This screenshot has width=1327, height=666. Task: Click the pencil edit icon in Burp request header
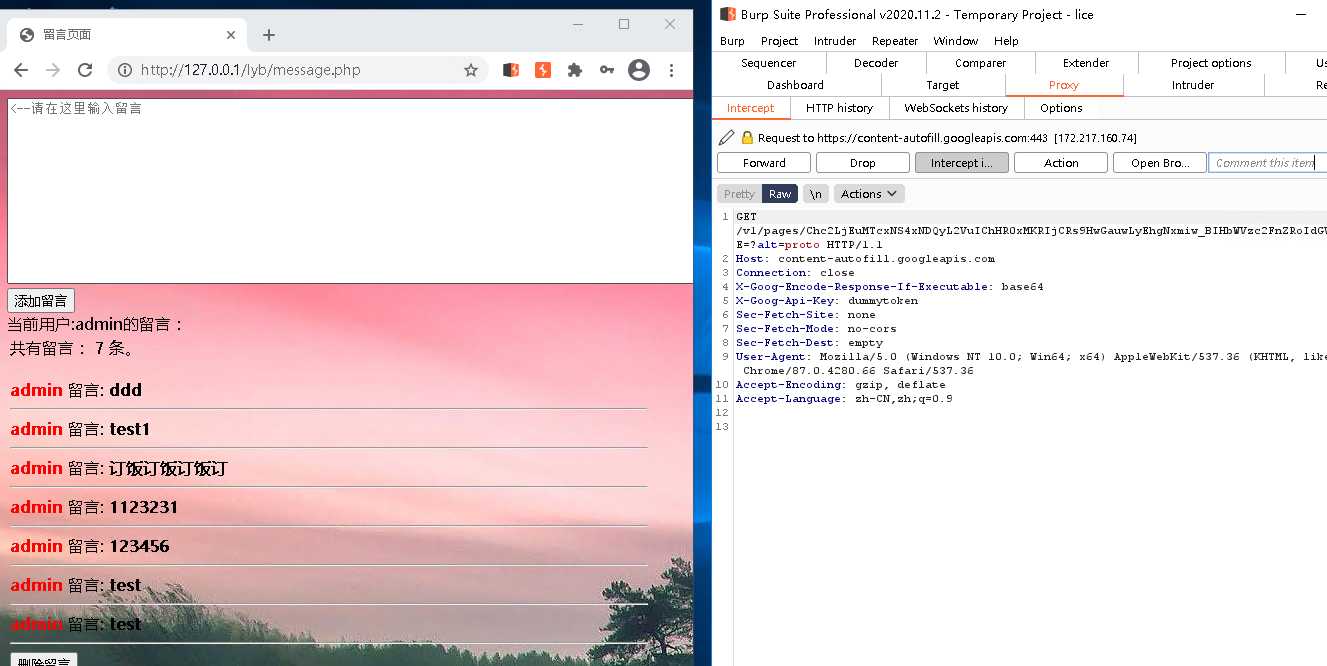click(x=727, y=138)
